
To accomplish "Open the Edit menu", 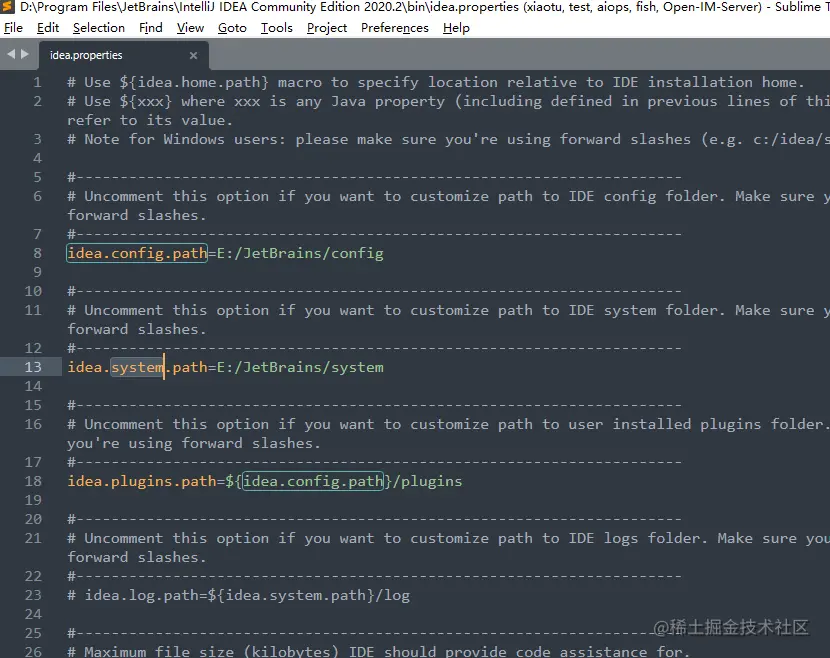I will [x=47, y=27].
